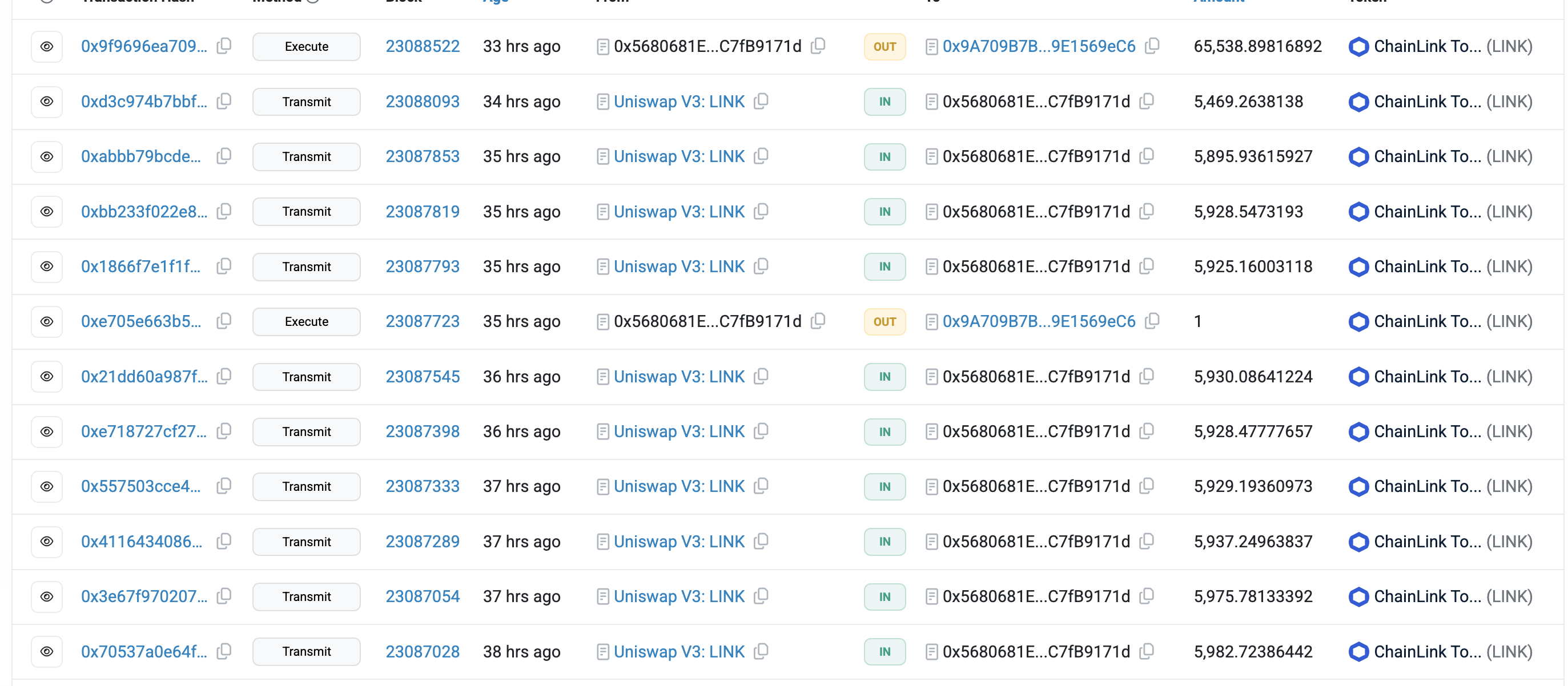This screenshot has height=686, width=1568.
Task: Copy transaction hash 0x1866f7e1f1f
Action: [224, 266]
